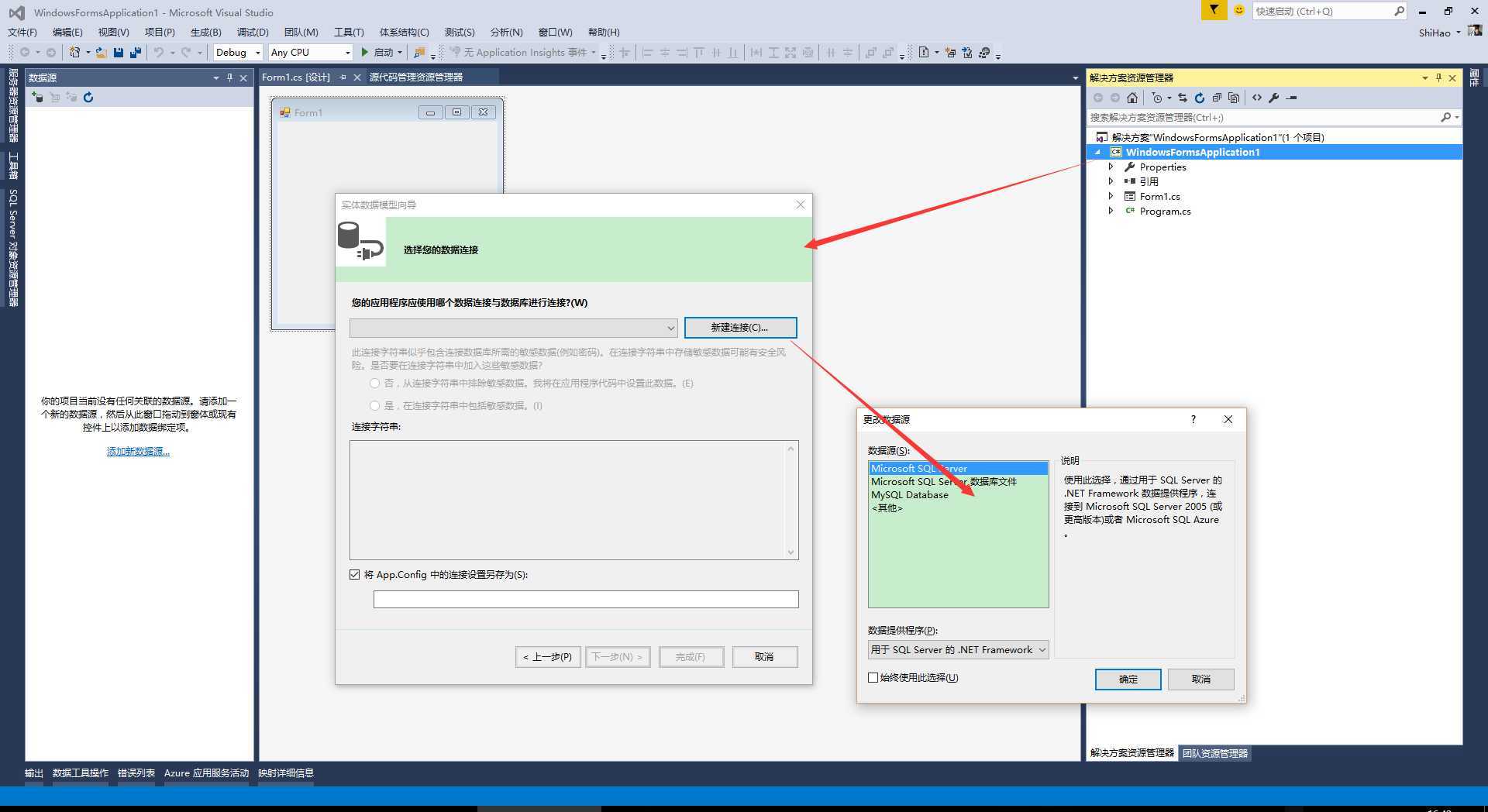Open the 输出 output tab
The height and width of the screenshot is (812, 1488).
(x=34, y=772)
